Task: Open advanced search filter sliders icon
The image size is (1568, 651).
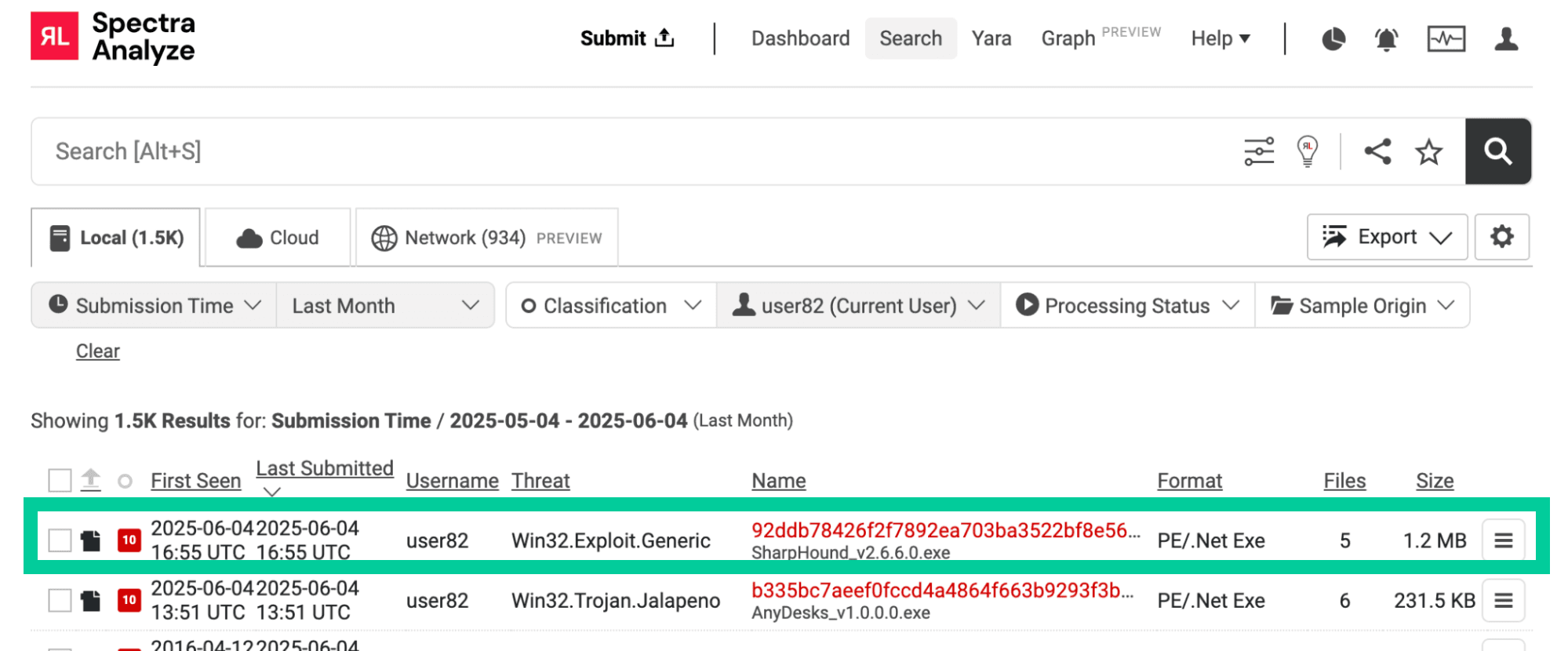Action: coord(1259,151)
